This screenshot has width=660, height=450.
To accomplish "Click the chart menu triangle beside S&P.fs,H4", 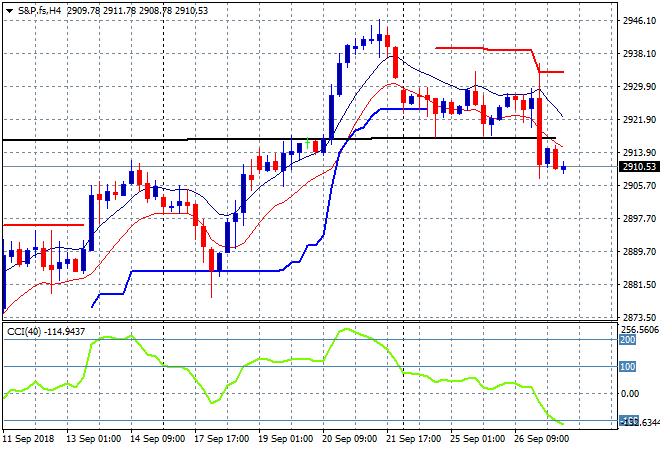I will coord(9,11).
